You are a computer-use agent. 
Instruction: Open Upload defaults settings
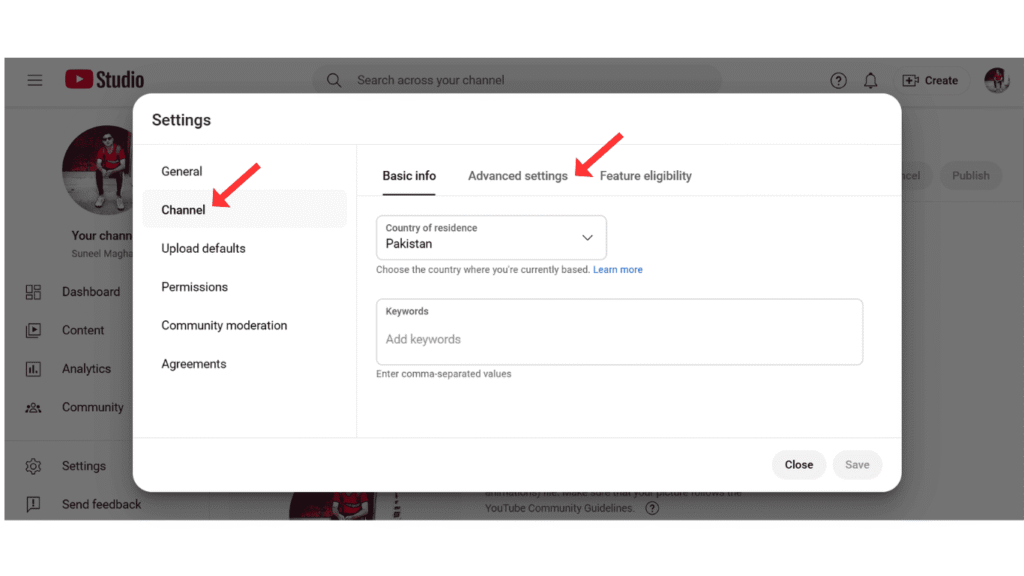point(203,248)
